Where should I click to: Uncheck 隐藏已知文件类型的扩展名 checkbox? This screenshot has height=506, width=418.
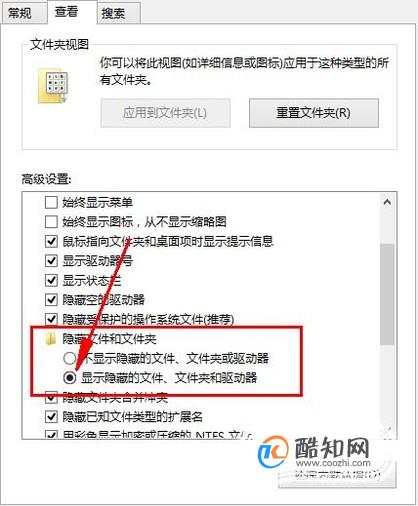coord(51,417)
